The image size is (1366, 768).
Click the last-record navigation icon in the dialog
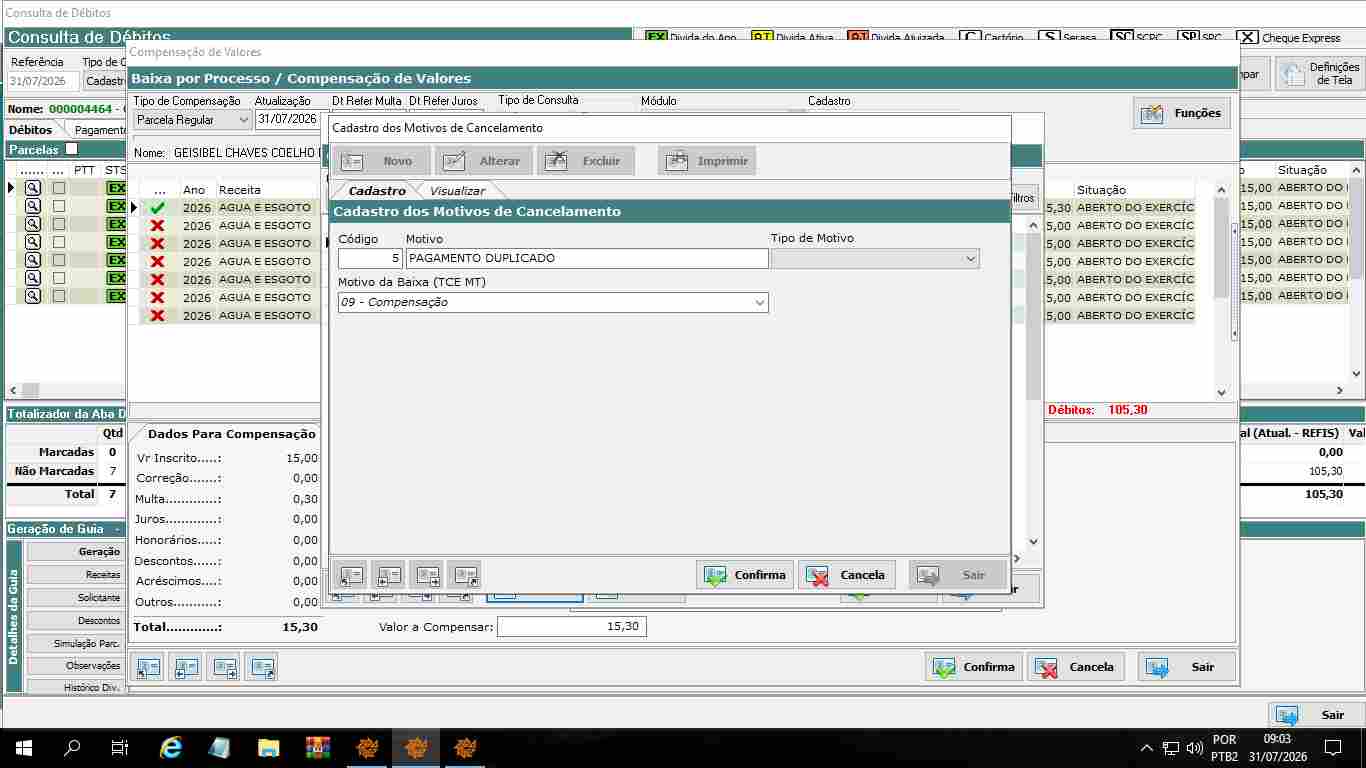point(464,575)
